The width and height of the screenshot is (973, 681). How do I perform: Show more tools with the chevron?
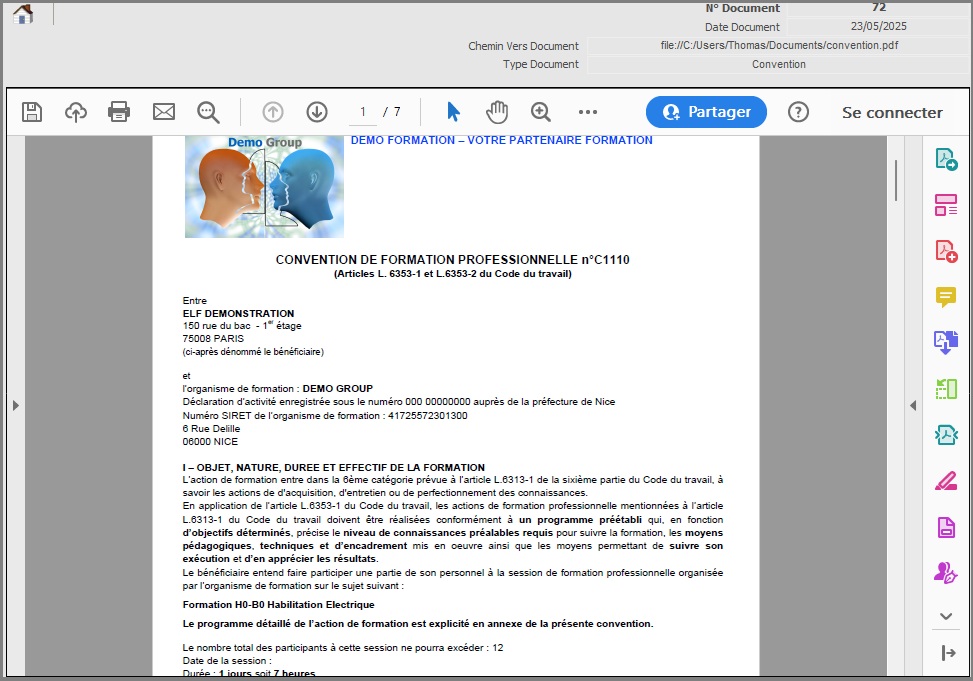point(944,616)
